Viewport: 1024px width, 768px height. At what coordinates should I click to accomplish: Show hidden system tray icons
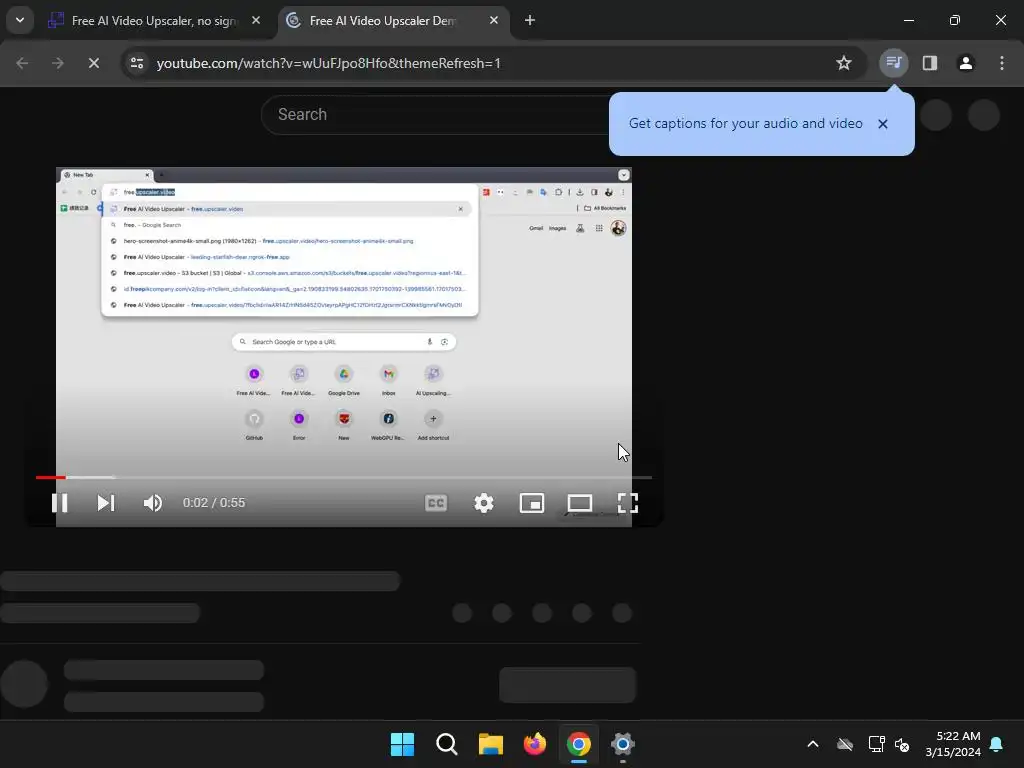(x=813, y=744)
